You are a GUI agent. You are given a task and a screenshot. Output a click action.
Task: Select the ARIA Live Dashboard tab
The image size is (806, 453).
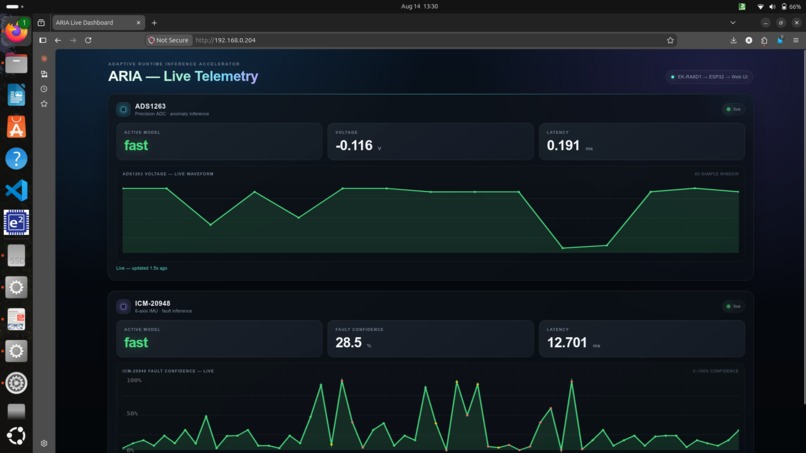(x=98, y=23)
